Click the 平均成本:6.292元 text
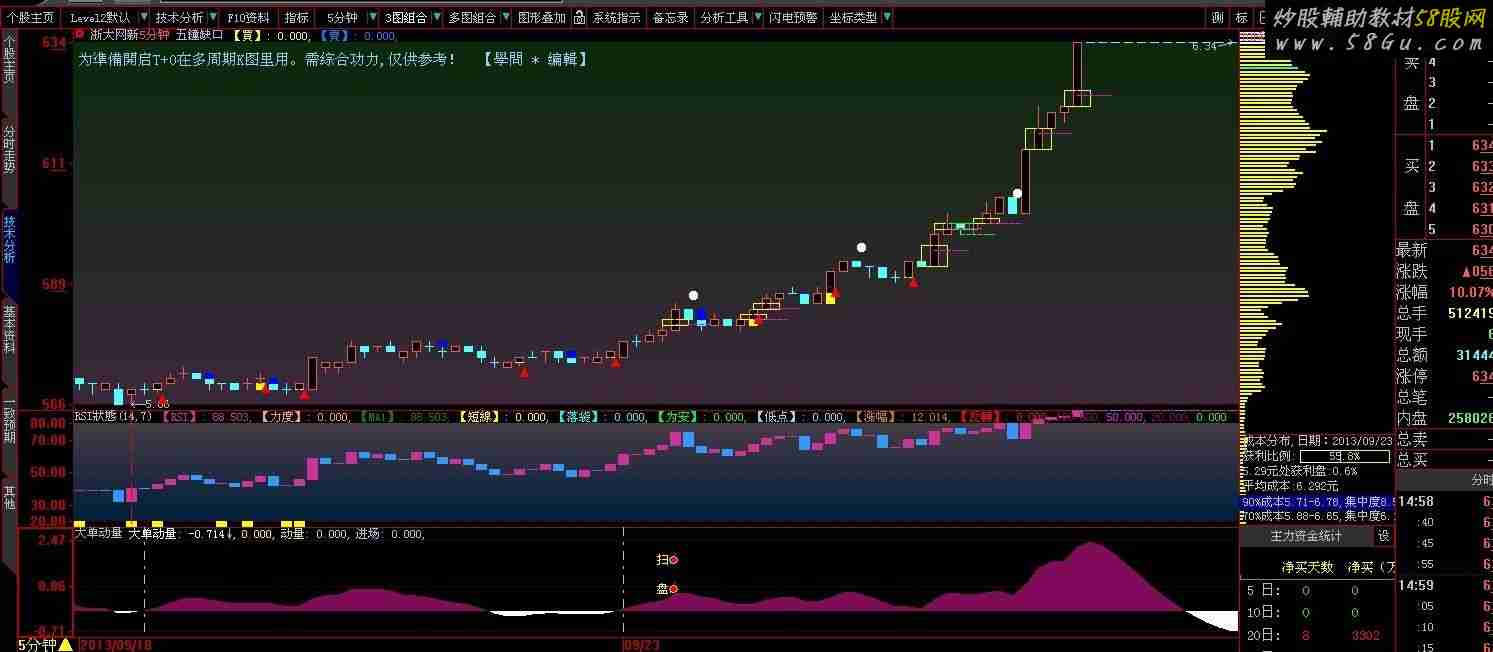The width and height of the screenshot is (1493, 652). click(1290, 485)
